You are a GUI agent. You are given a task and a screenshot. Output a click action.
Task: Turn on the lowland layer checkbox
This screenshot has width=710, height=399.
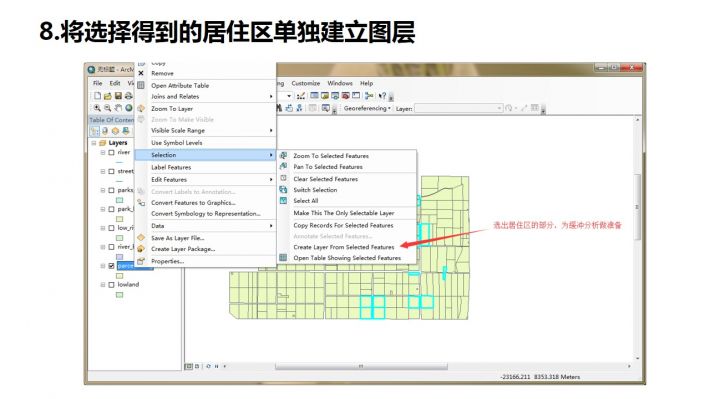111,285
